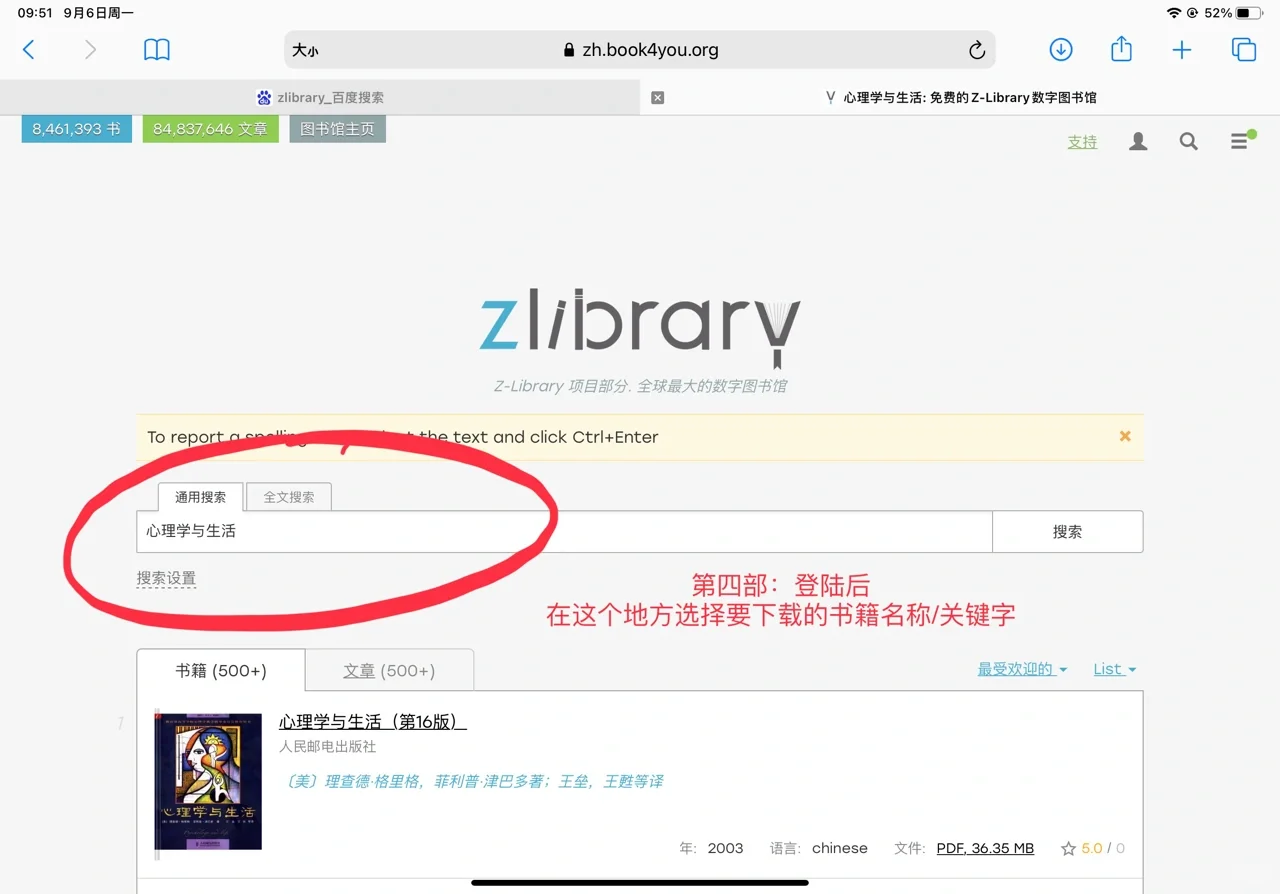Viewport: 1280px width, 894px height.
Task: Open book title 心理学与生活（第16版）
Action: pyautogui.click(x=373, y=722)
